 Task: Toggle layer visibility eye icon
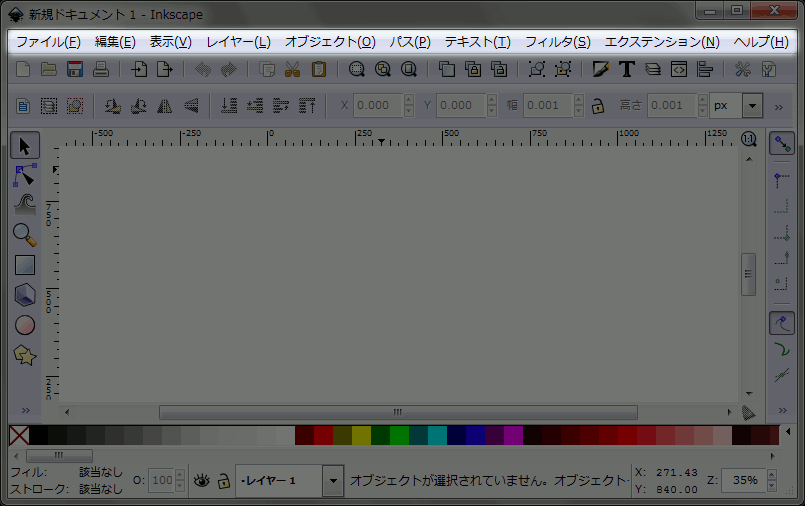coord(202,481)
